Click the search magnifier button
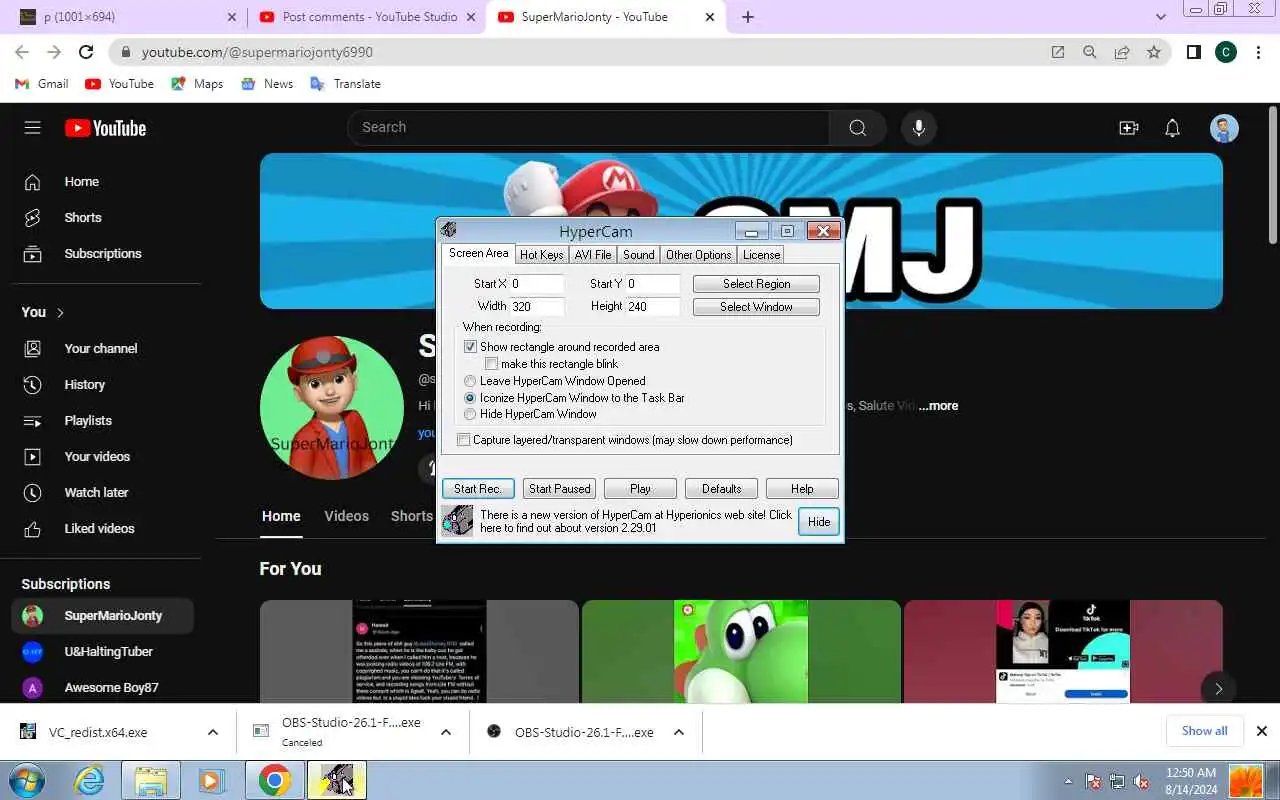 click(x=857, y=127)
